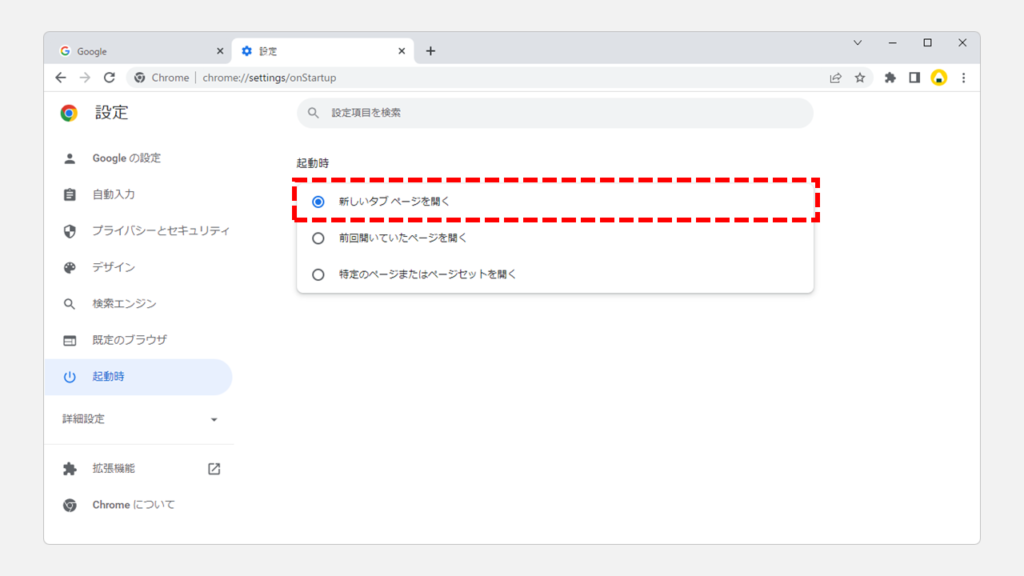Click the browser reload icon
The image size is (1024, 576).
click(109, 77)
